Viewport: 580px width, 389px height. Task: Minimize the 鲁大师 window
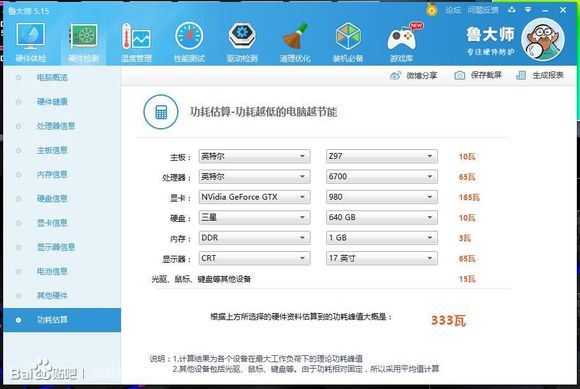pos(545,10)
